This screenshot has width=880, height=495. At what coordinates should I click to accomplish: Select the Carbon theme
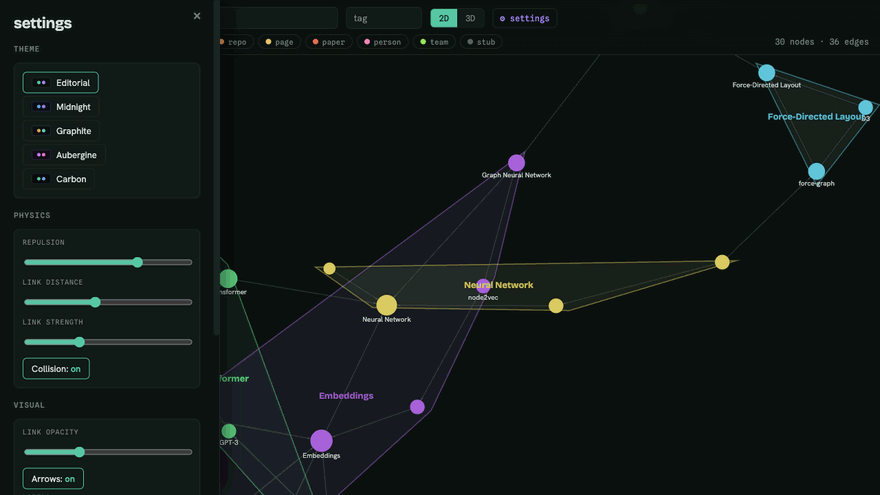click(x=58, y=179)
